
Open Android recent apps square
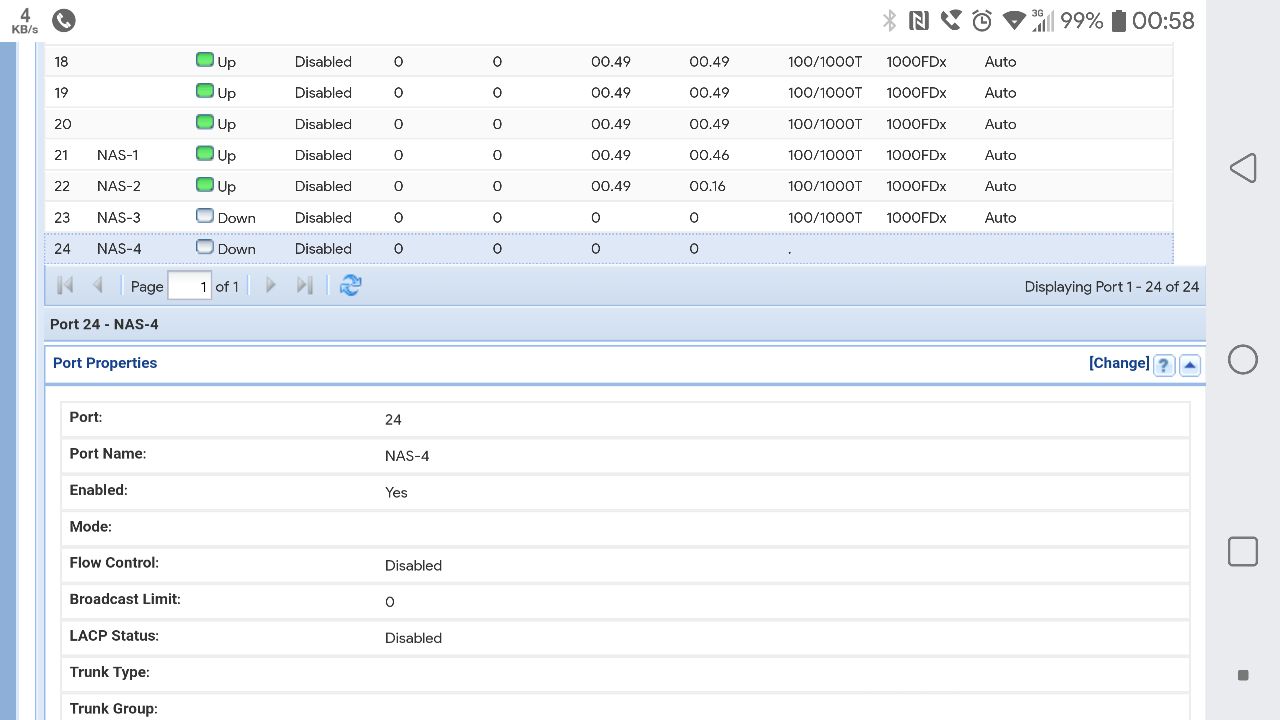click(x=1242, y=551)
